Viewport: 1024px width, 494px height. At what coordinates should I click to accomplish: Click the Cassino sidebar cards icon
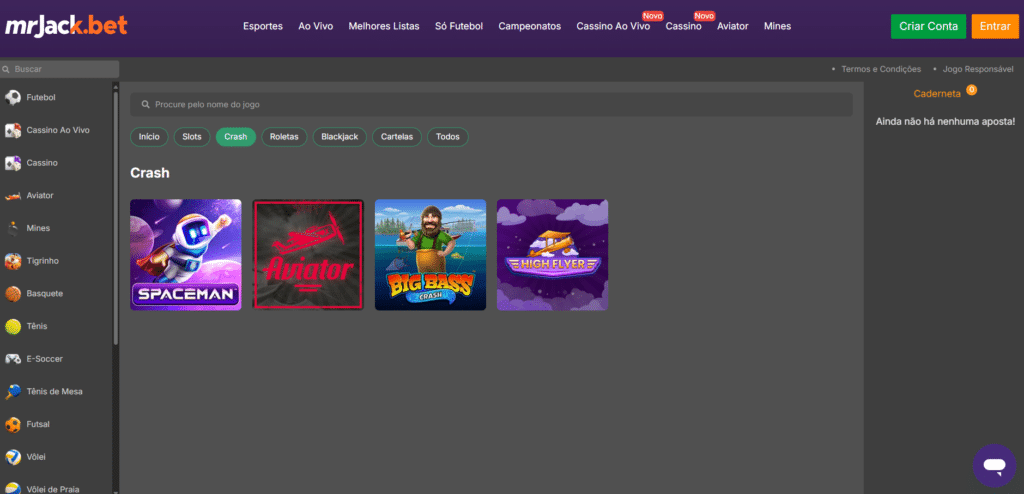pyautogui.click(x=12, y=163)
